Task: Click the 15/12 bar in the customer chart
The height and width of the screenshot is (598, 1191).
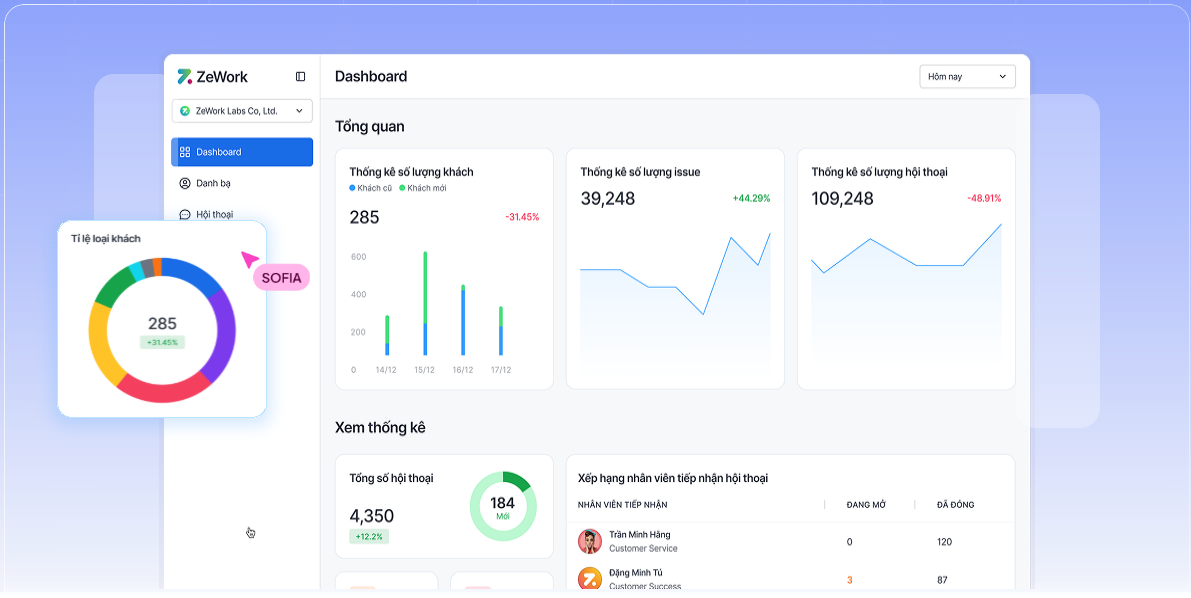Action: [x=425, y=303]
